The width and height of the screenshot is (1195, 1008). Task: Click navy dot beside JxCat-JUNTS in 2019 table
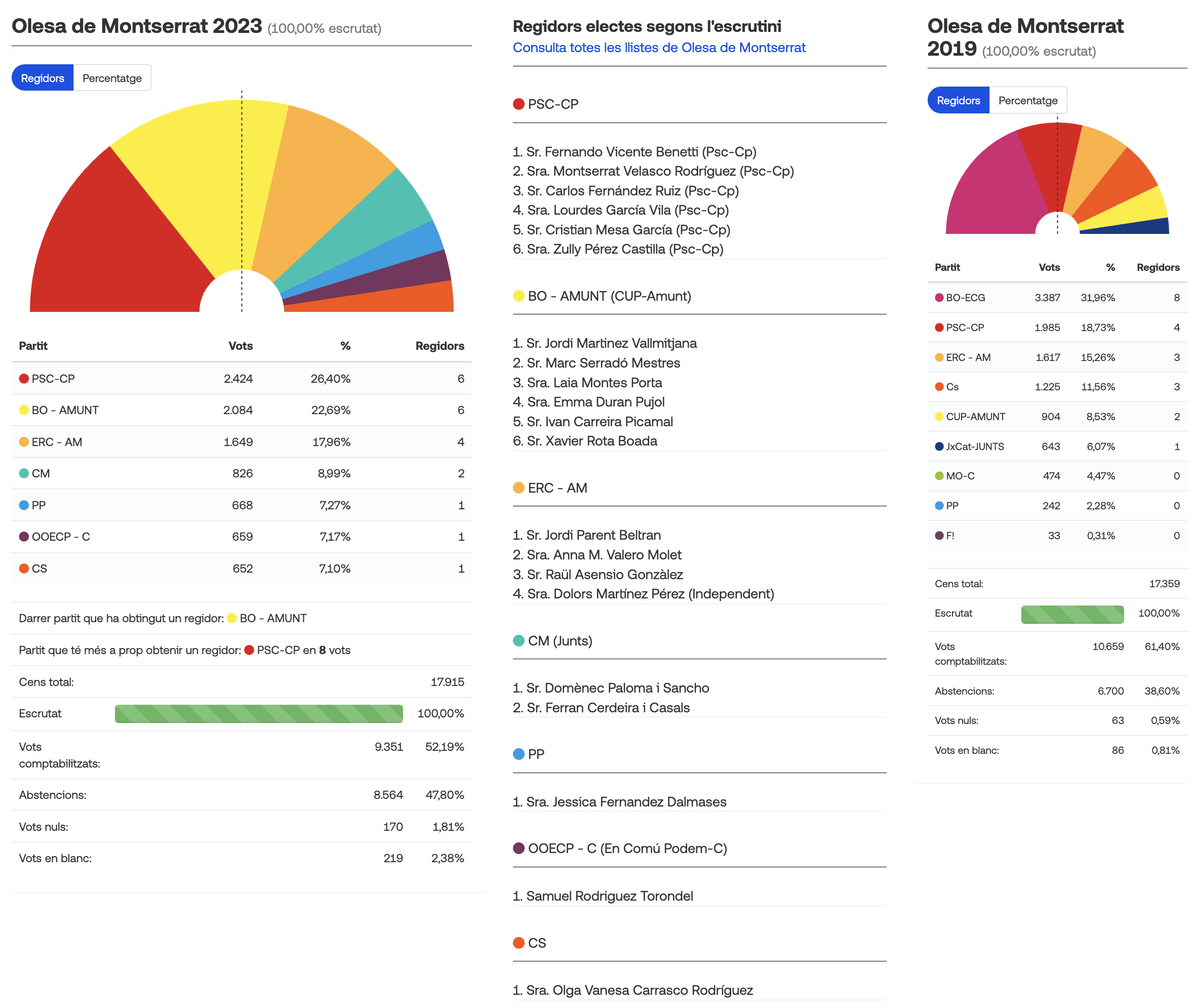(939, 447)
